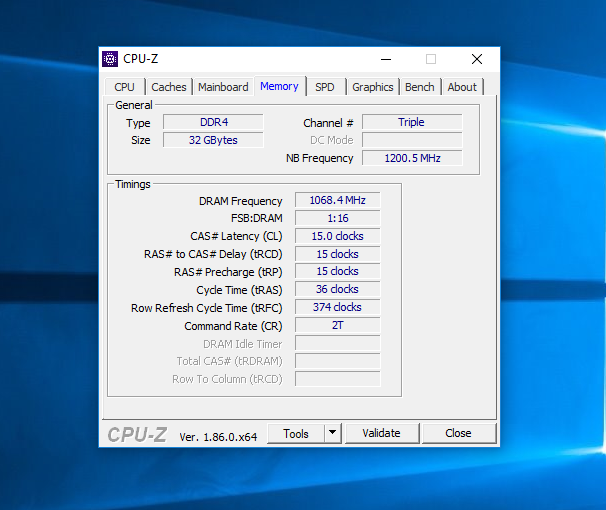
Task: Click the DRAM Frequency label
Action: [240, 201]
